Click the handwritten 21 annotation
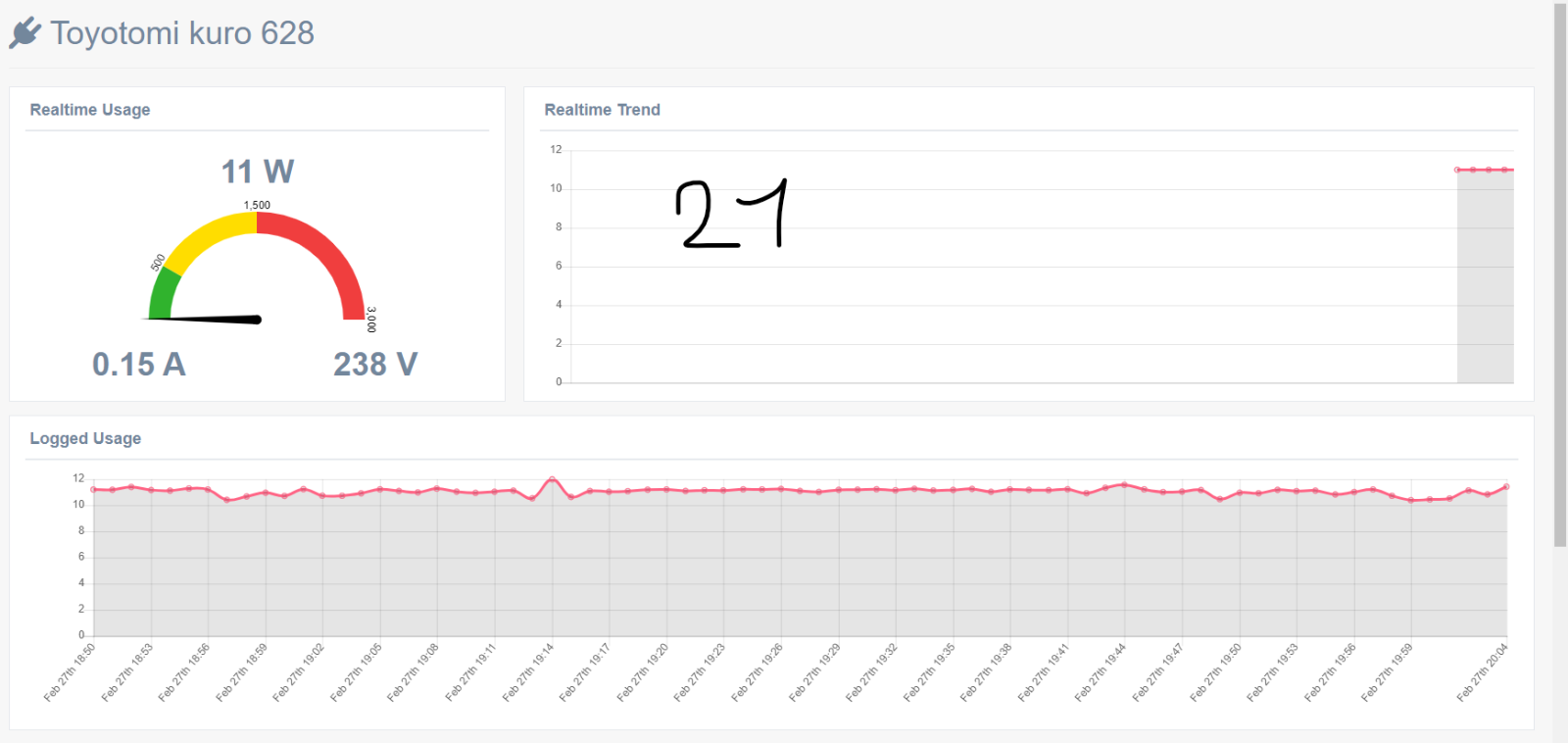1568x743 pixels. [732, 213]
